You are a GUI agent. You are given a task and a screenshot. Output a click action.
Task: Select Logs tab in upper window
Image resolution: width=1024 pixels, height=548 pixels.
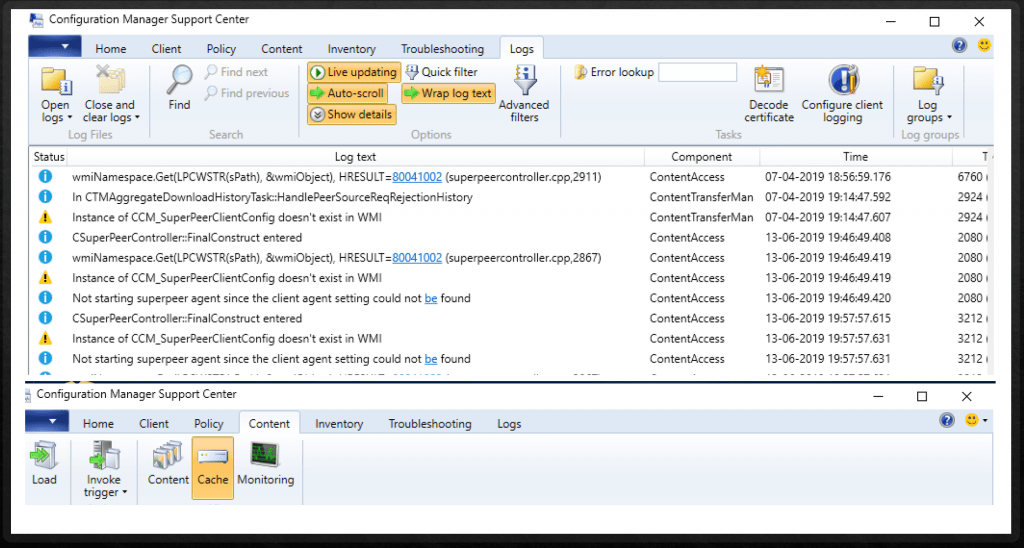click(521, 49)
